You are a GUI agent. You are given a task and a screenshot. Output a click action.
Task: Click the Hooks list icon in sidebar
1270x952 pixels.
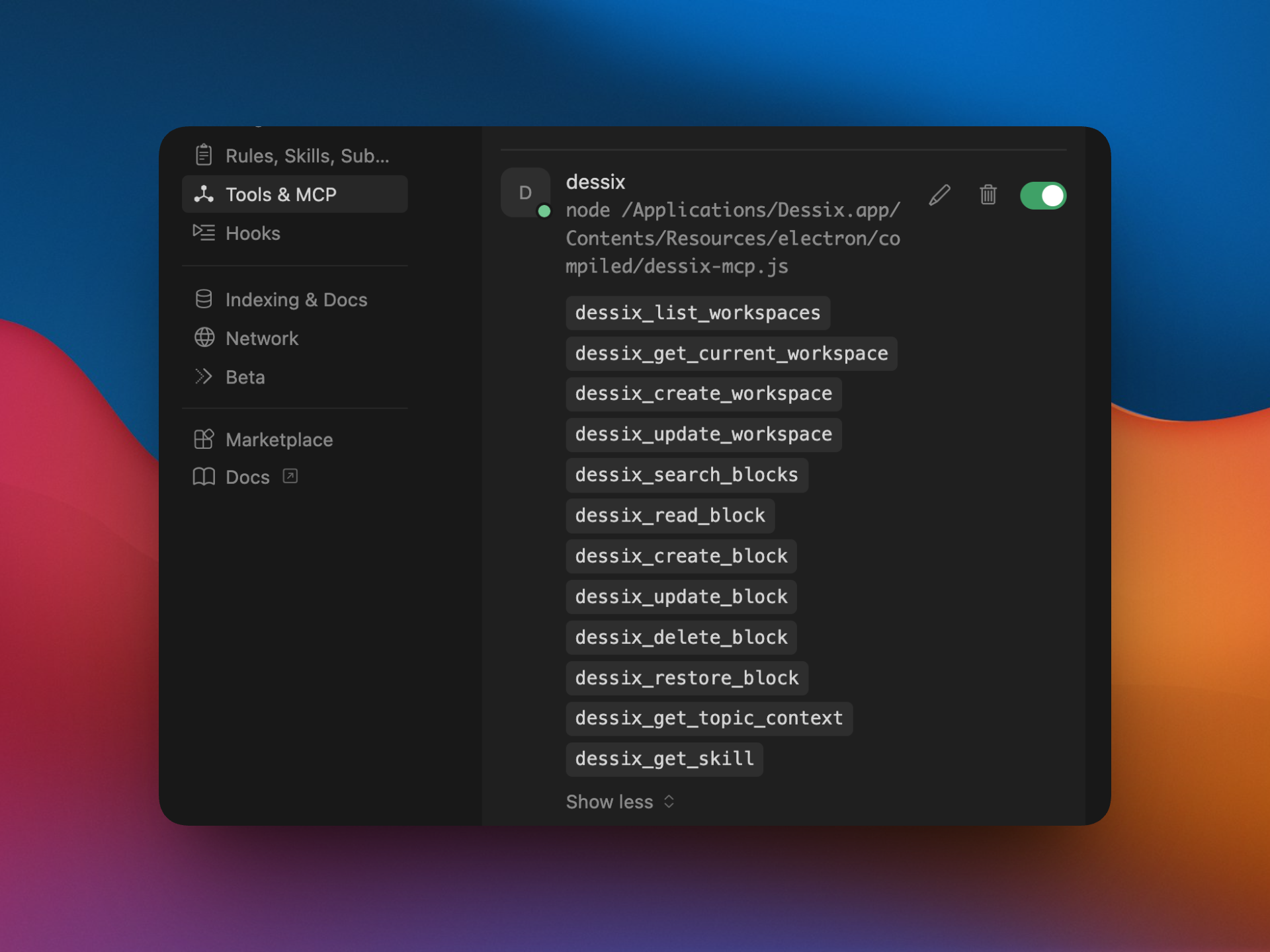(x=204, y=233)
